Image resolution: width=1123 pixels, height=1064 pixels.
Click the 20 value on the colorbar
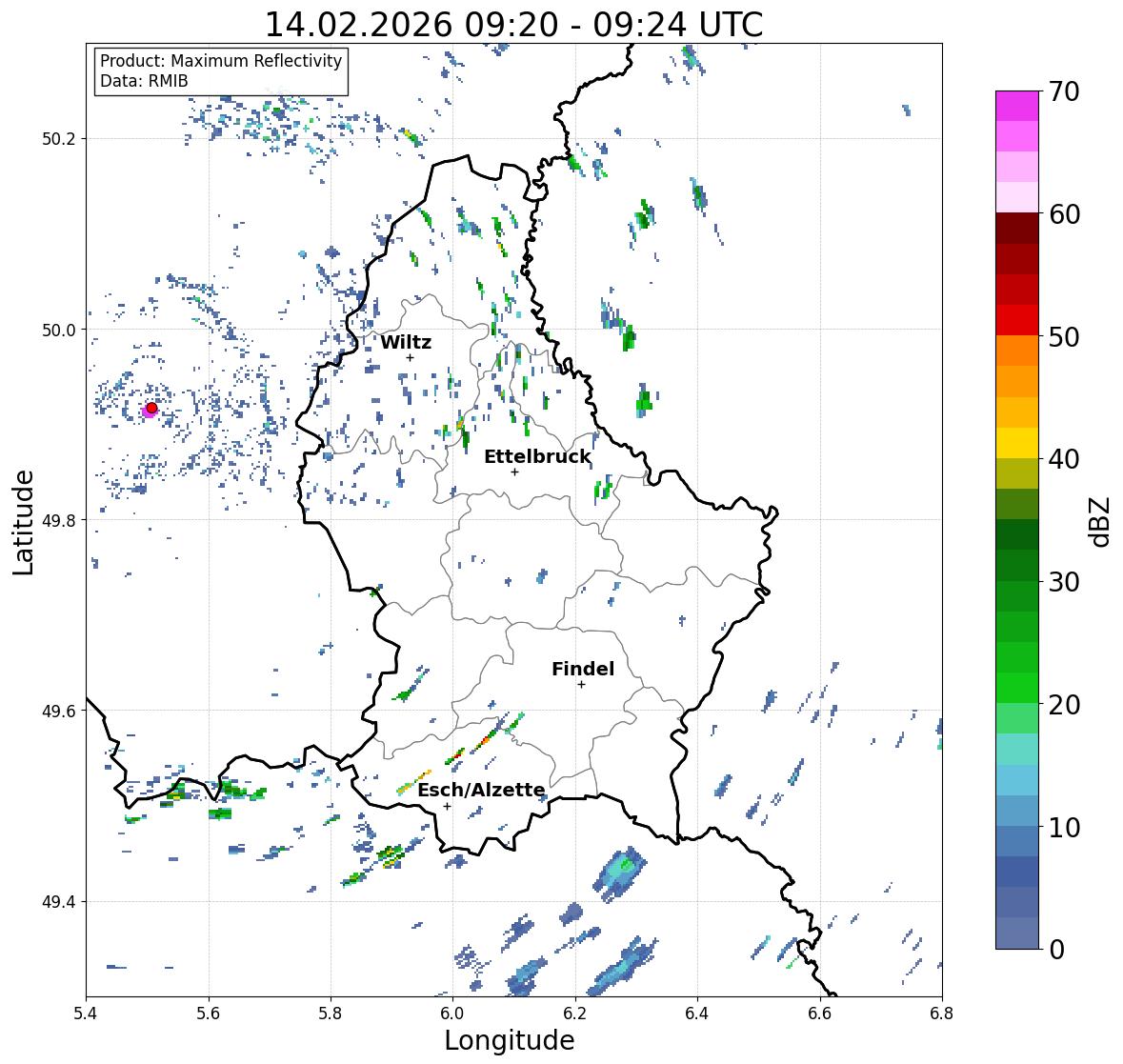tap(1064, 704)
